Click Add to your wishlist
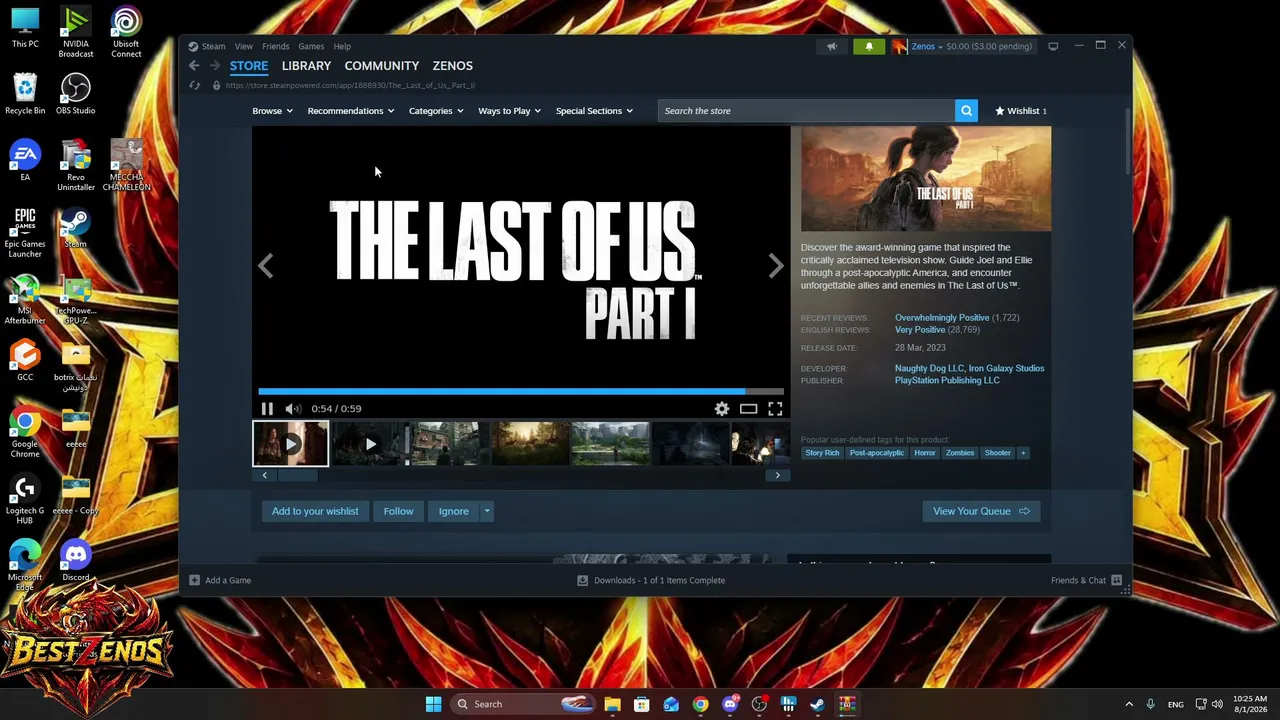The image size is (1280, 720). (315, 511)
